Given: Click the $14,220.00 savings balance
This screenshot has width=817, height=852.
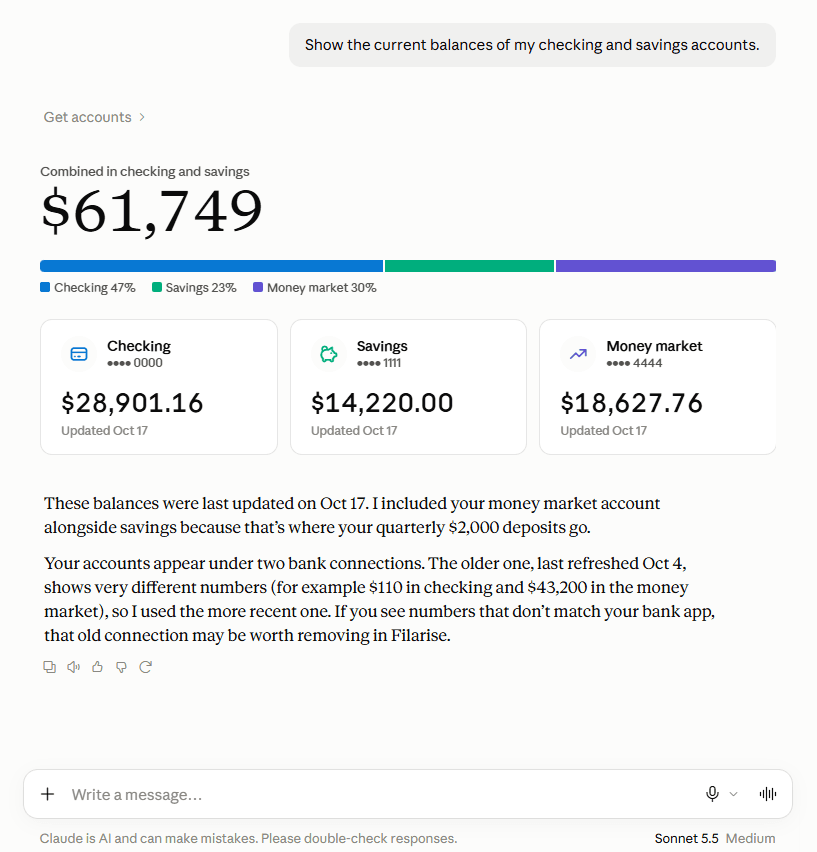Looking at the screenshot, I should click(382, 403).
